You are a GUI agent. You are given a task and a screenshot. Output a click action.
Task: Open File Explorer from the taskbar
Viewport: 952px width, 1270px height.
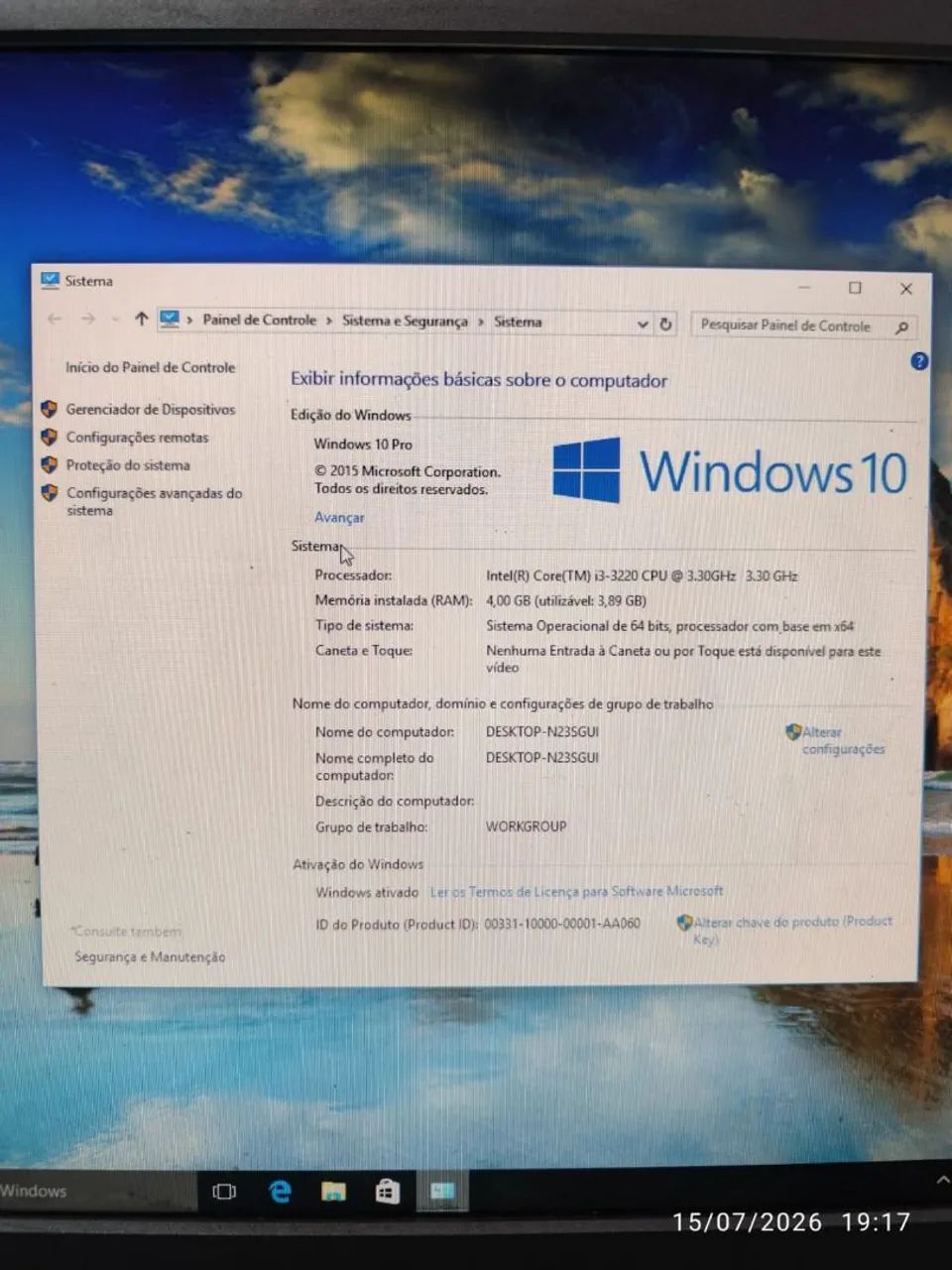(334, 1191)
